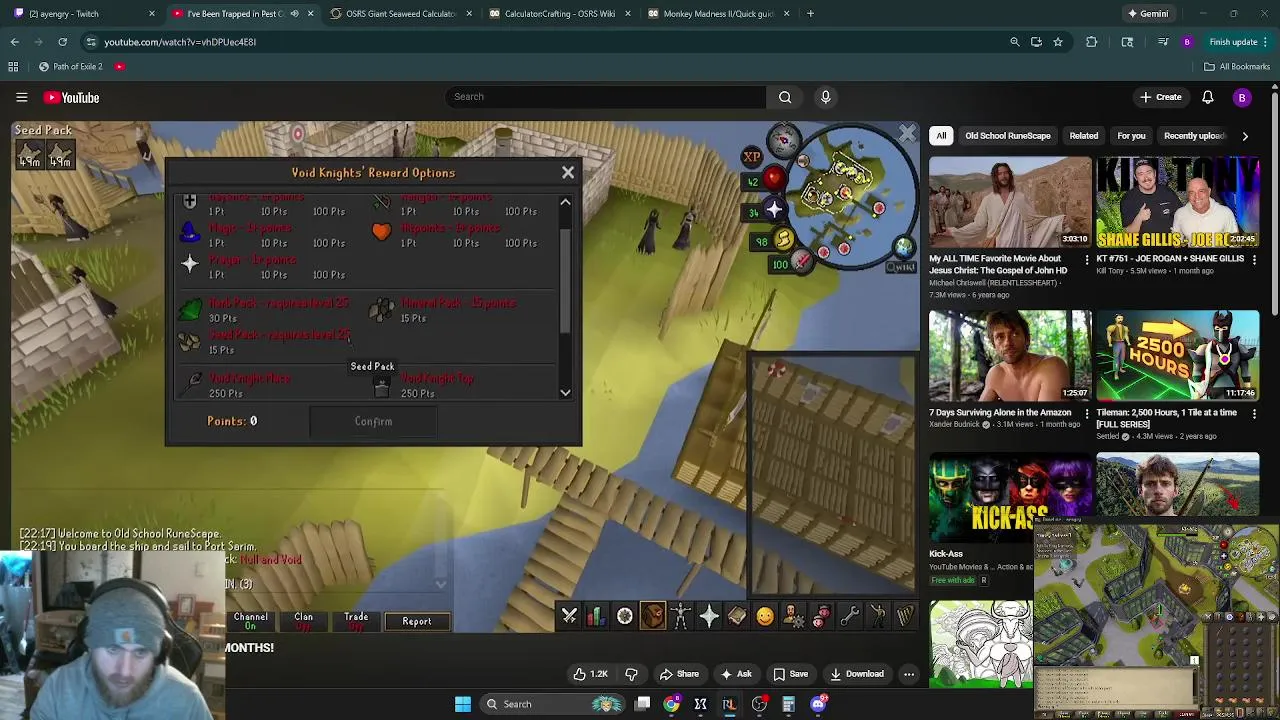Click Confirm in Void Knights' rewards
This screenshot has width=1280, height=720.
point(373,422)
